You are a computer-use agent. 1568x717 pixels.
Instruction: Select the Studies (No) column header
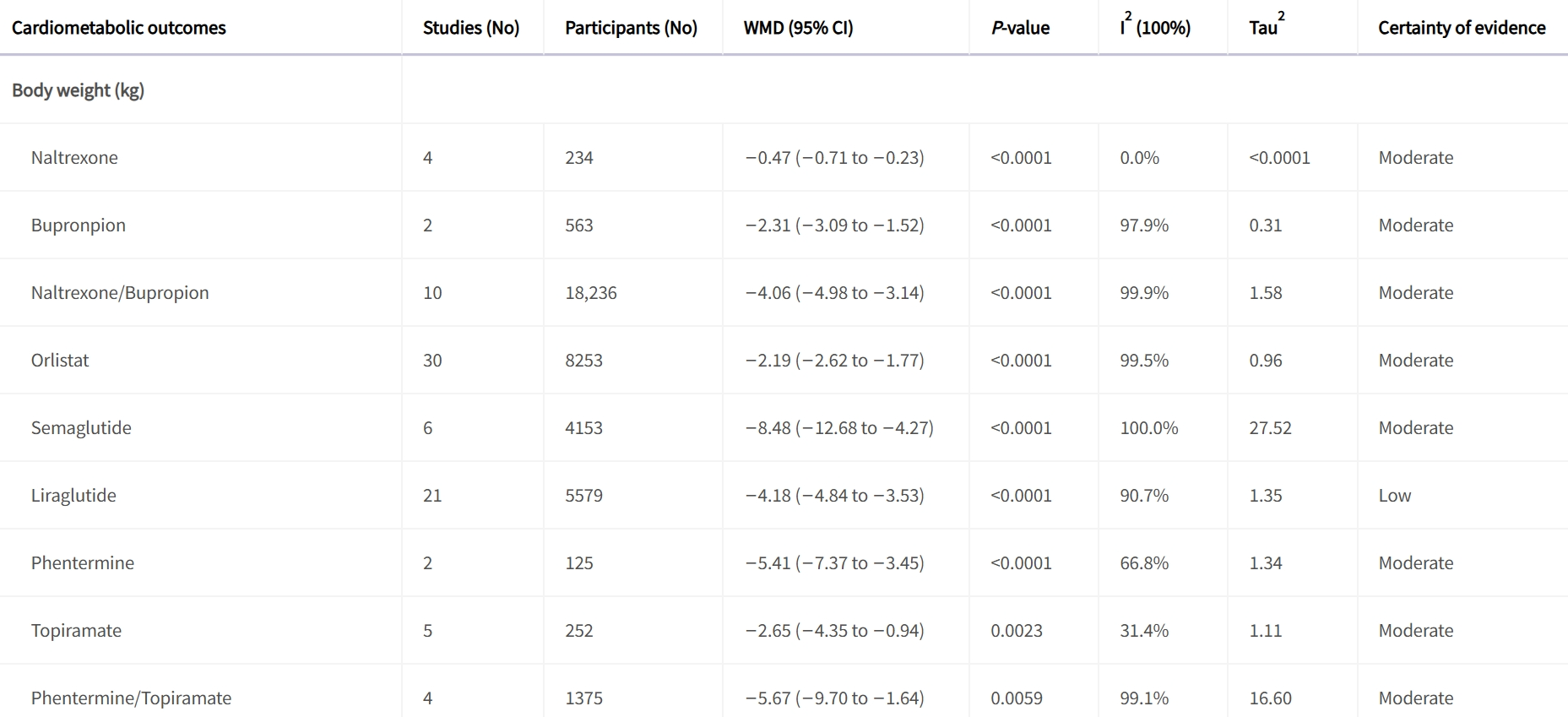pos(471,28)
